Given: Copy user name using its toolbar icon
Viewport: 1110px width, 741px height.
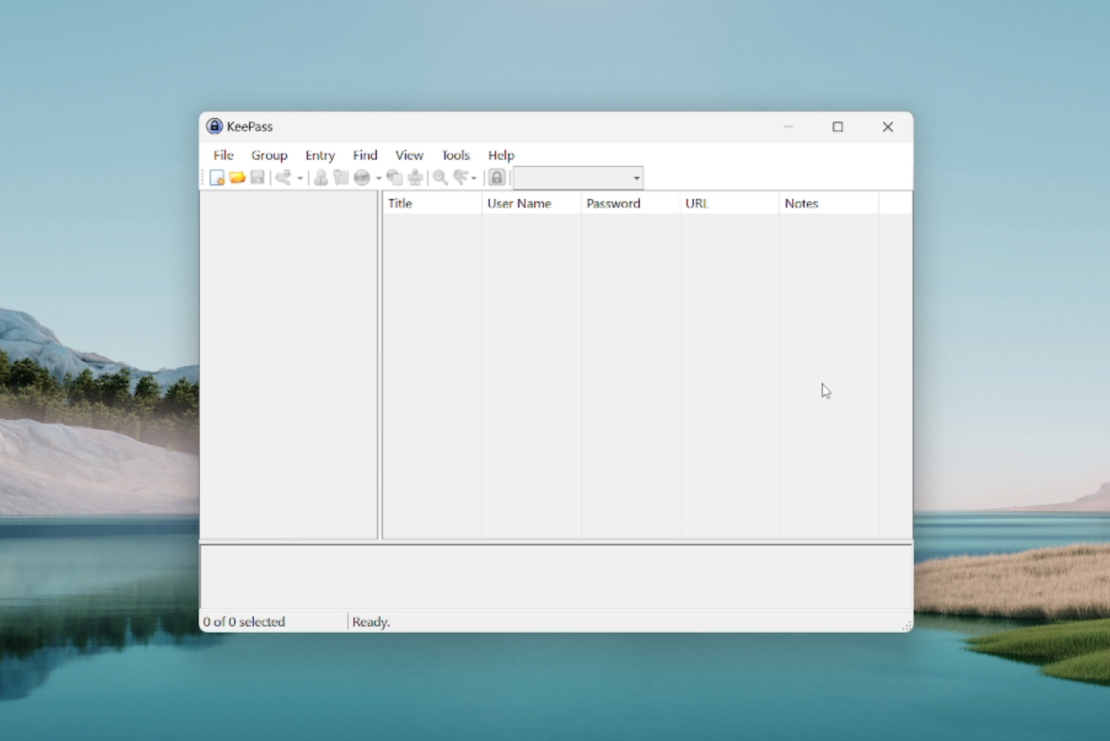Looking at the screenshot, I should (x=321, y=177).
